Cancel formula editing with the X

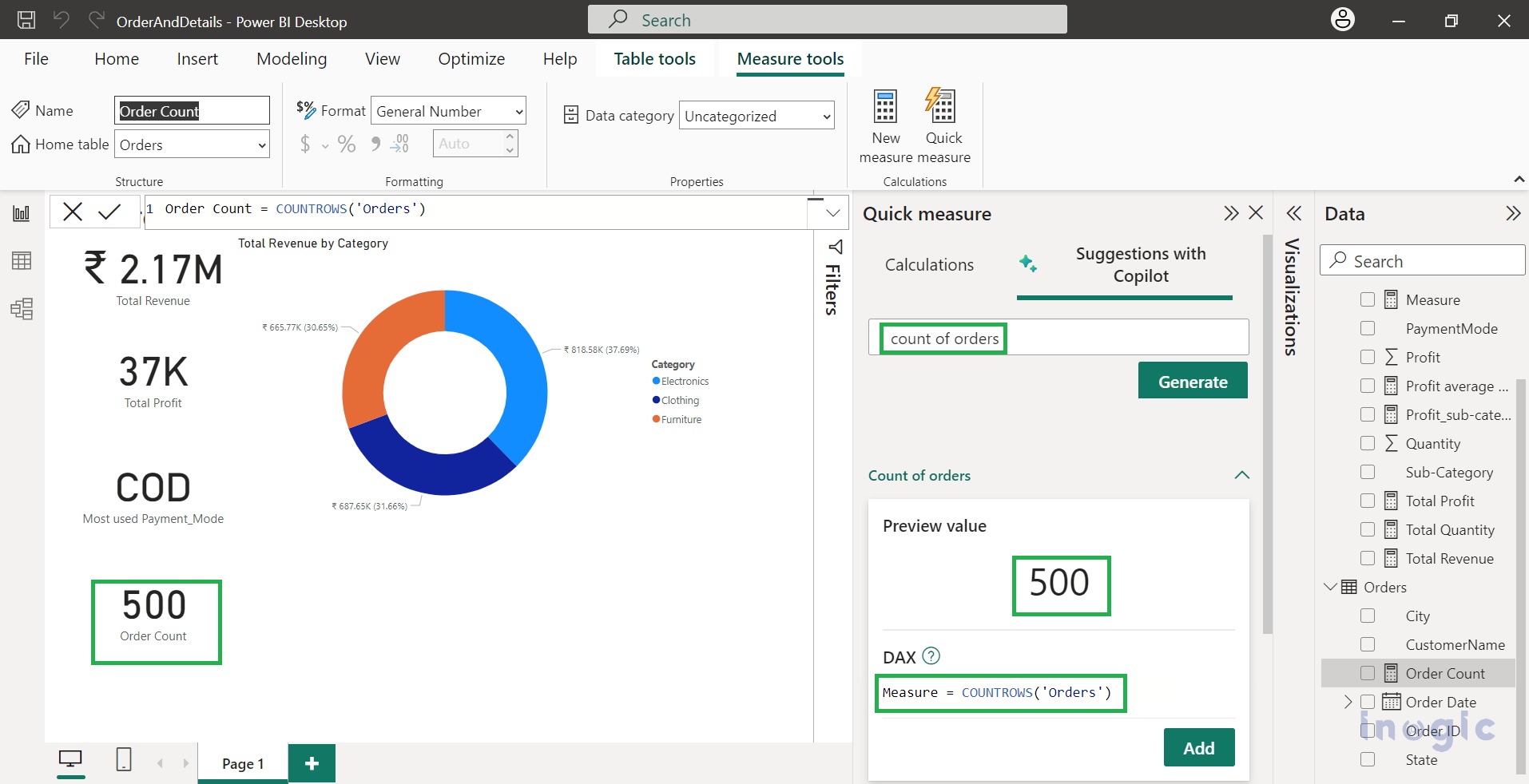point(72,212)
